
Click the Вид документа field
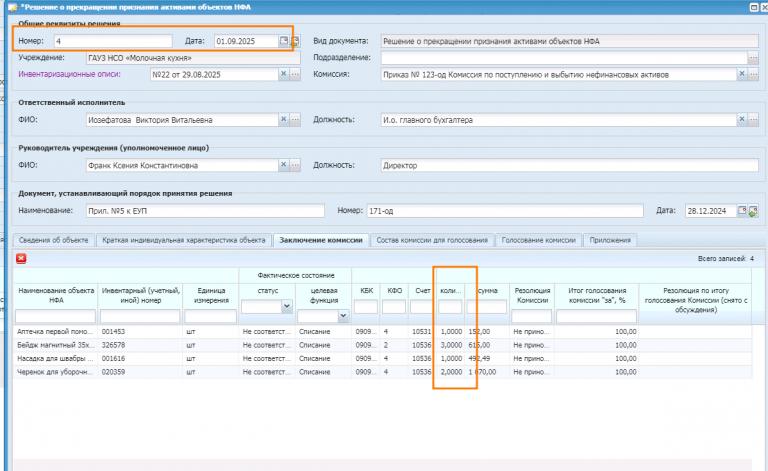pyautogui.click(x=570, y=41)
